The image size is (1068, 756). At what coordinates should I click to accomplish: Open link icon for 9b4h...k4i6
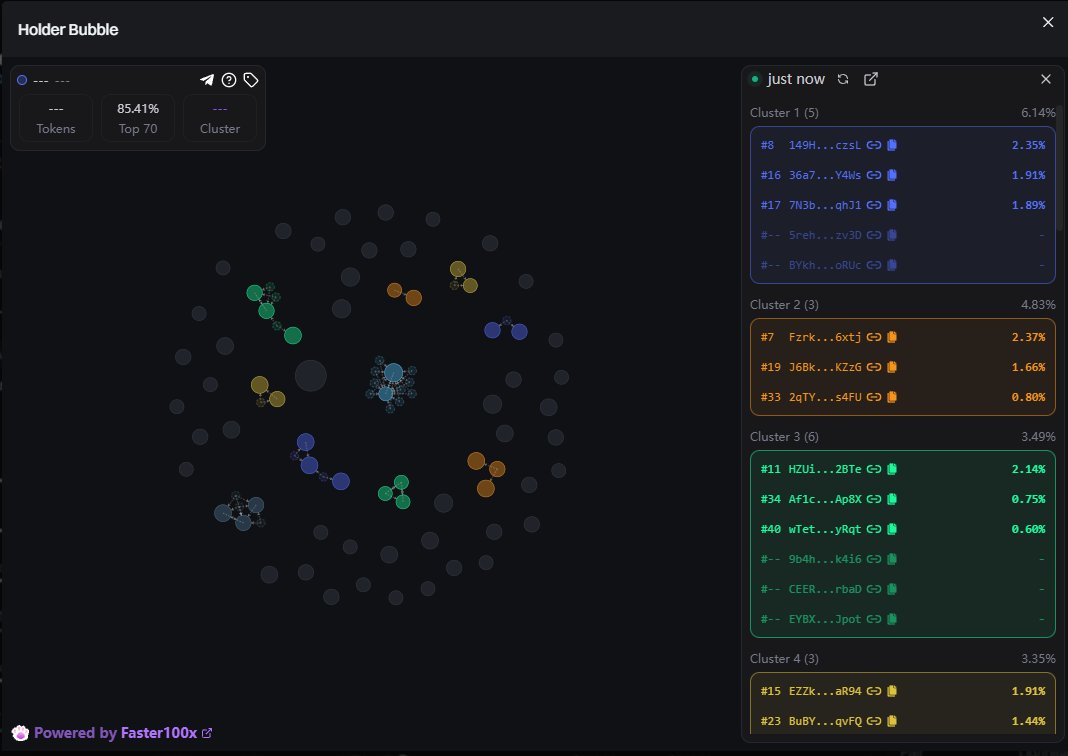pyautogui.click(x=874, y=559)
